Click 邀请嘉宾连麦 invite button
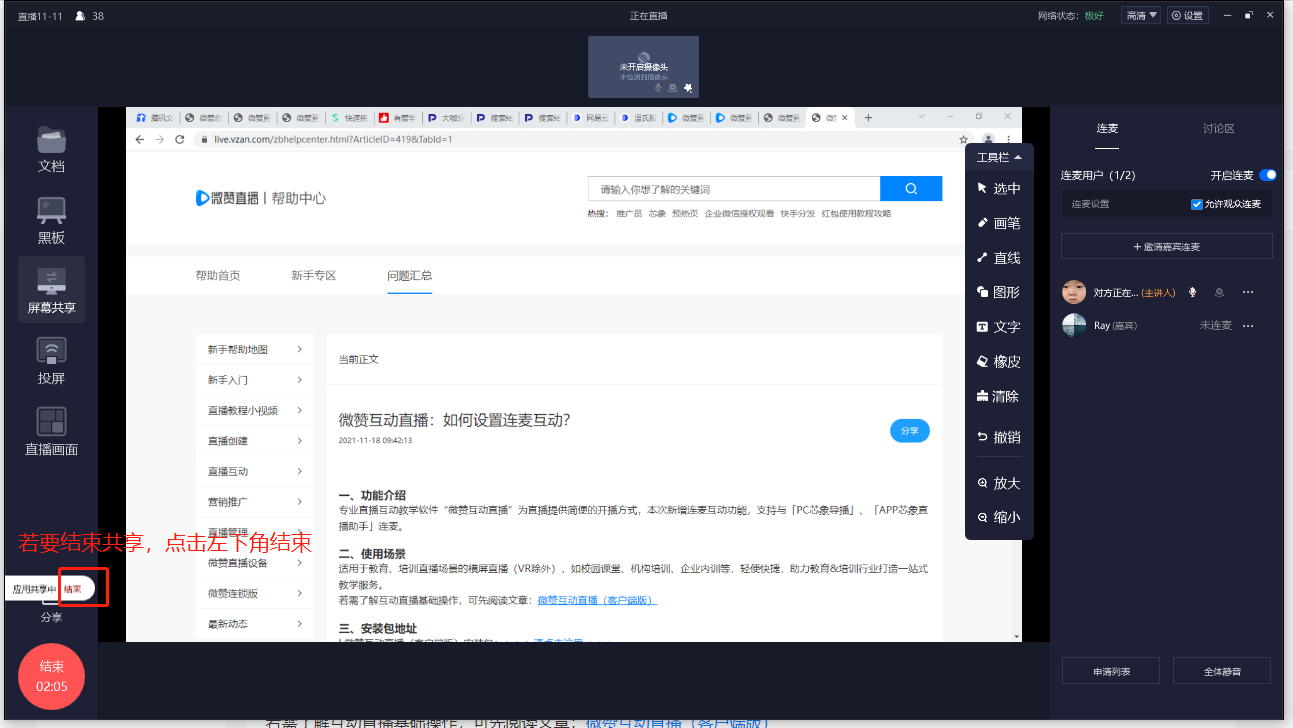Screen dimensions: 1293x728 (x=1166, y=246)
